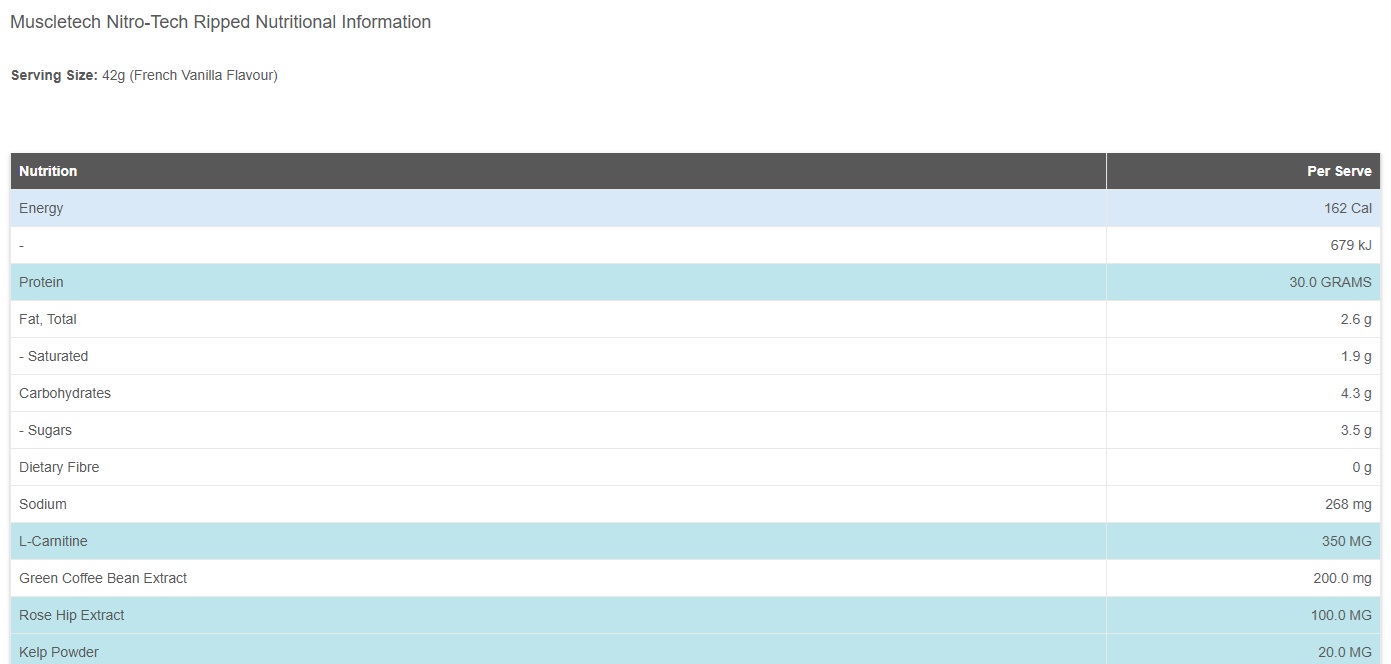
Task: Click the '268 mg' value
Action: [1348, 504]
